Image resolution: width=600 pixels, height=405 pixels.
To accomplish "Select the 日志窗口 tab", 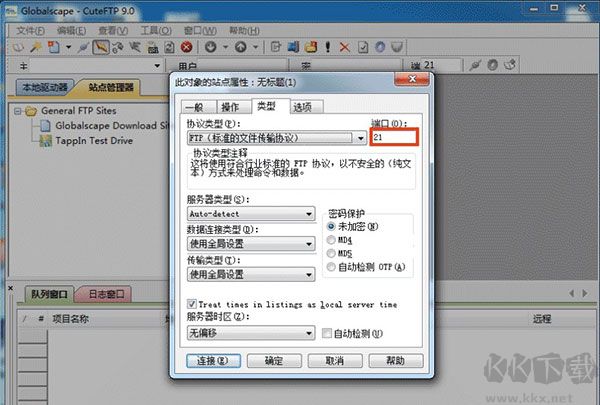I will (106, 294).
